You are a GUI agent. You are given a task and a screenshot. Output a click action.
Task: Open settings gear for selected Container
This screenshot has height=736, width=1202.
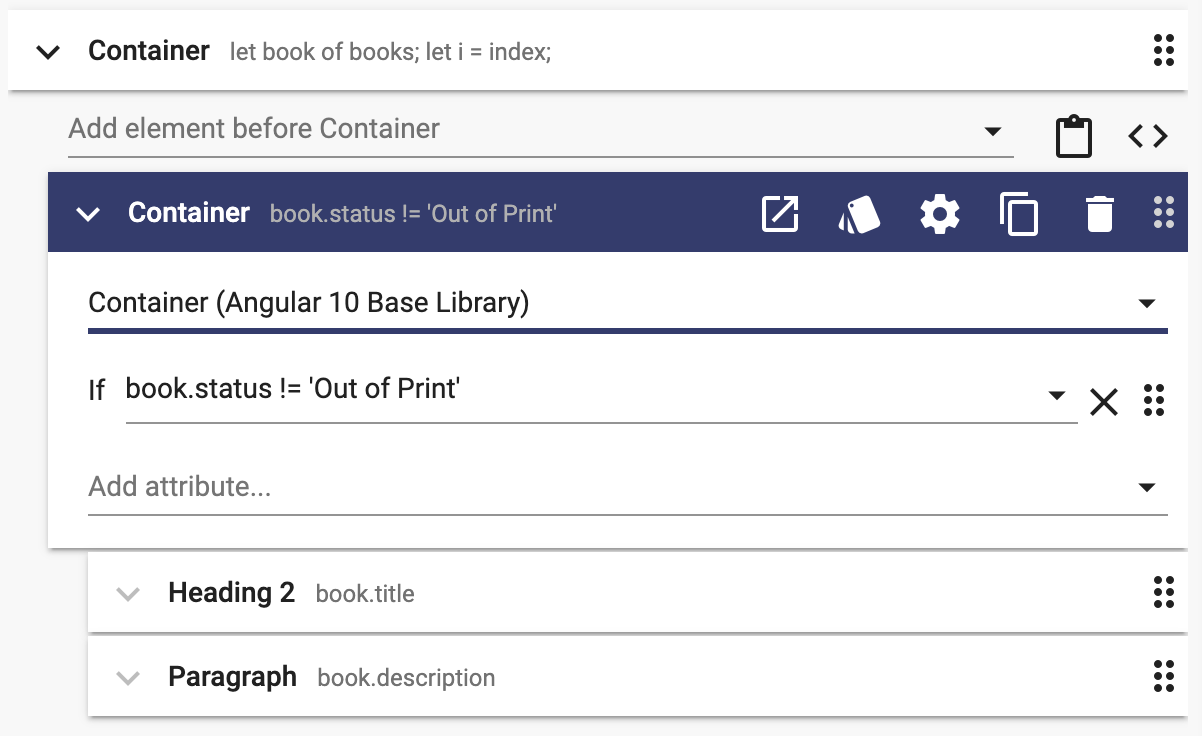click(940, 214)
